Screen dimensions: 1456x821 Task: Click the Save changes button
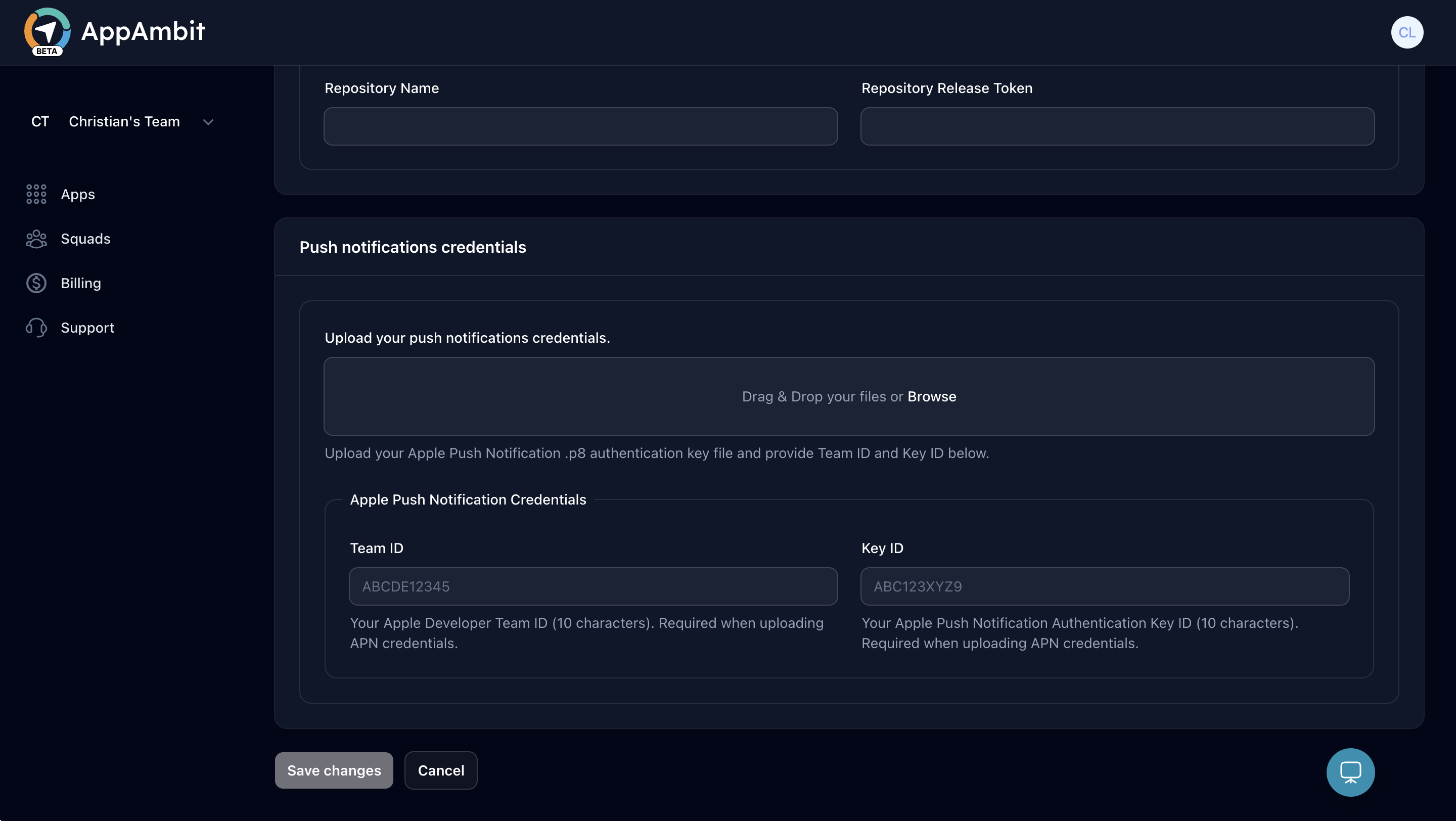(x=334, y=770)
